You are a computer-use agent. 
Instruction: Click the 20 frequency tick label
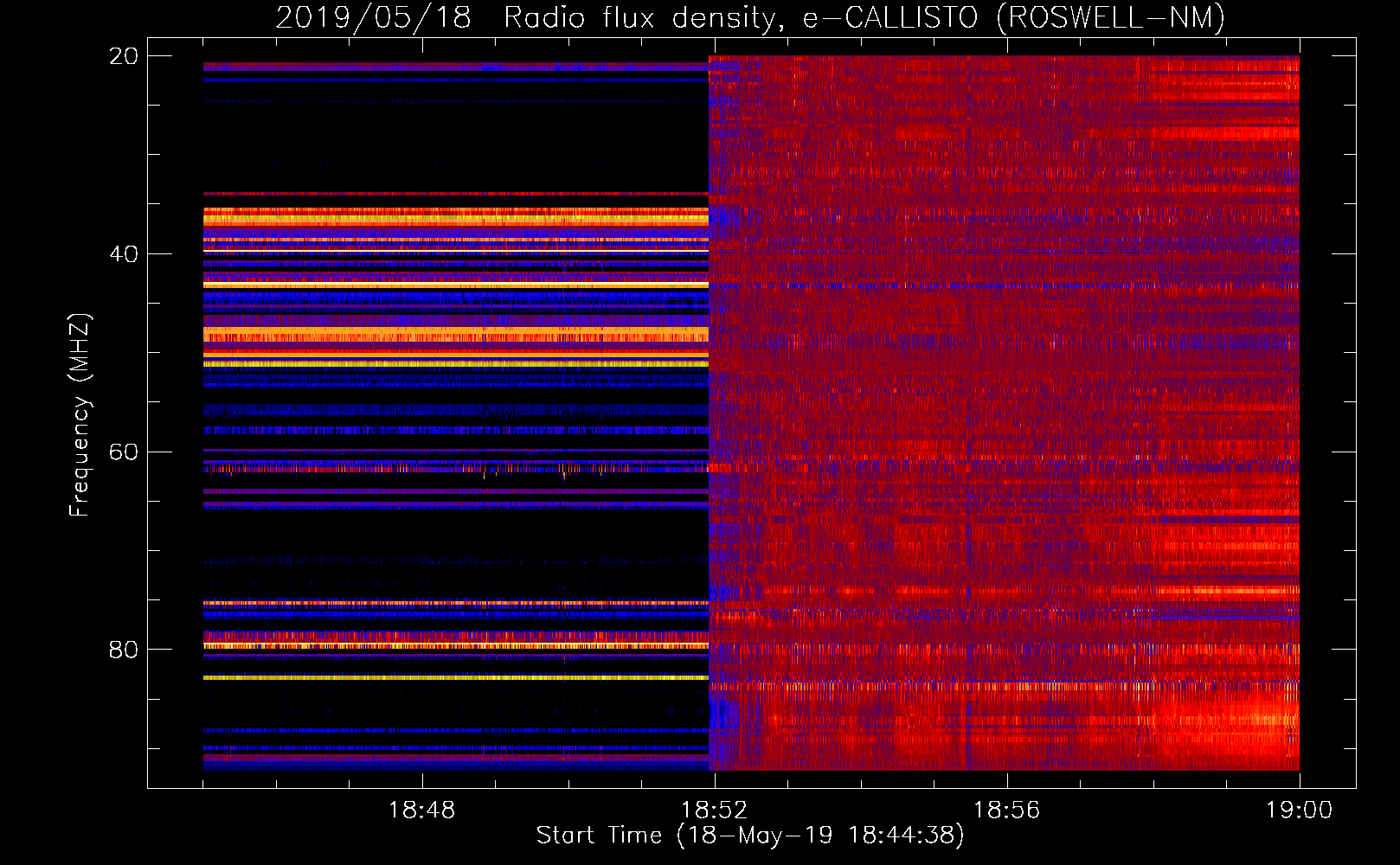point(123,56)
